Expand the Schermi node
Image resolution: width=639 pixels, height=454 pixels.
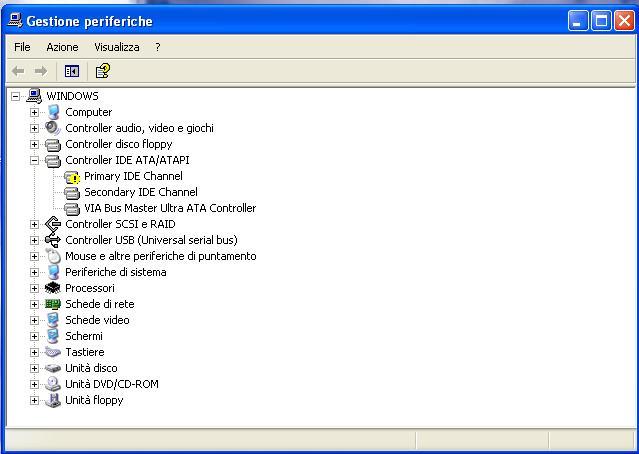[34, 336]
